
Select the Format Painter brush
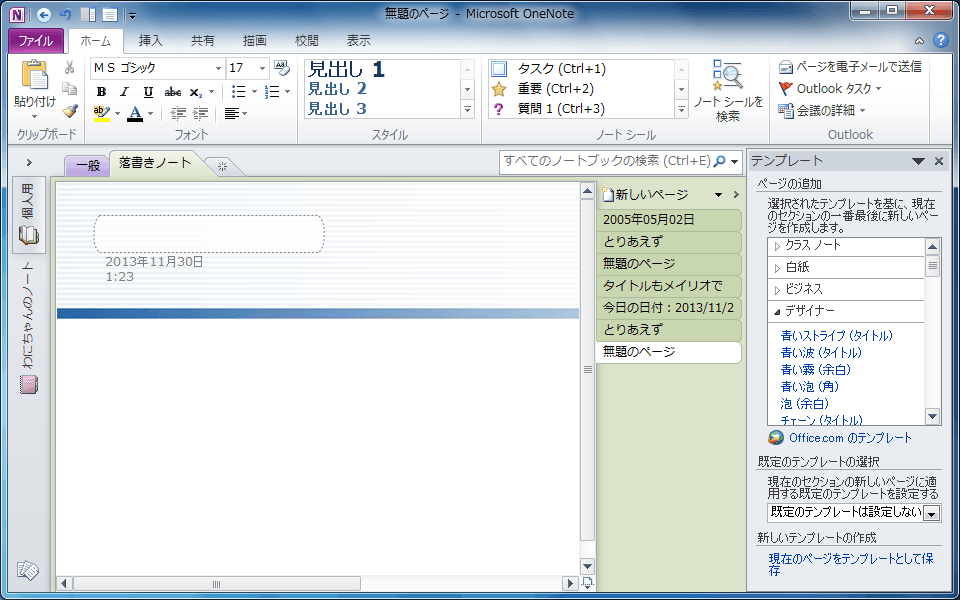(x=70, y=111)
